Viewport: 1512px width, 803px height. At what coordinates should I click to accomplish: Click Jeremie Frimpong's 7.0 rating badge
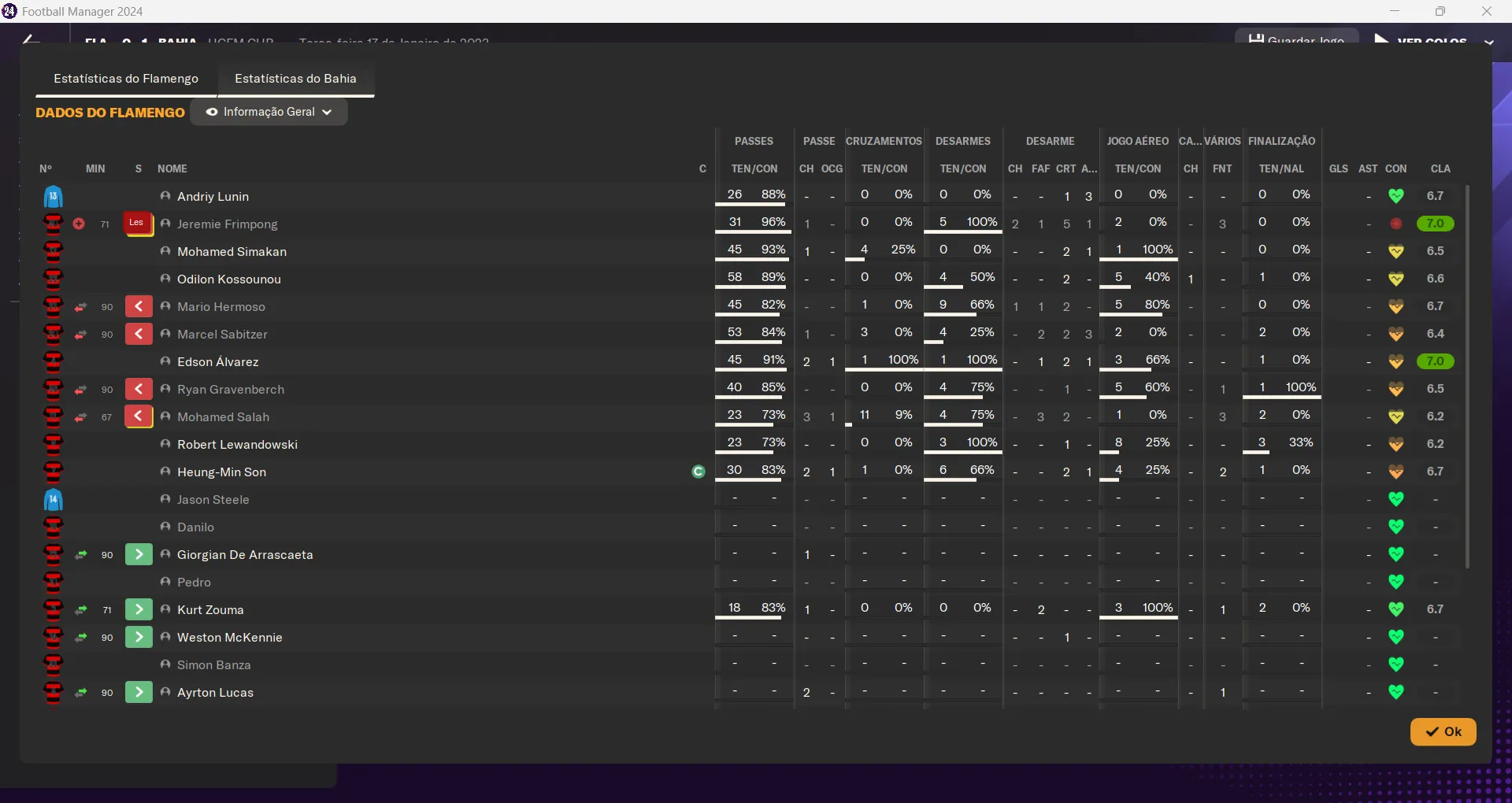click(x=1435, y=224)
